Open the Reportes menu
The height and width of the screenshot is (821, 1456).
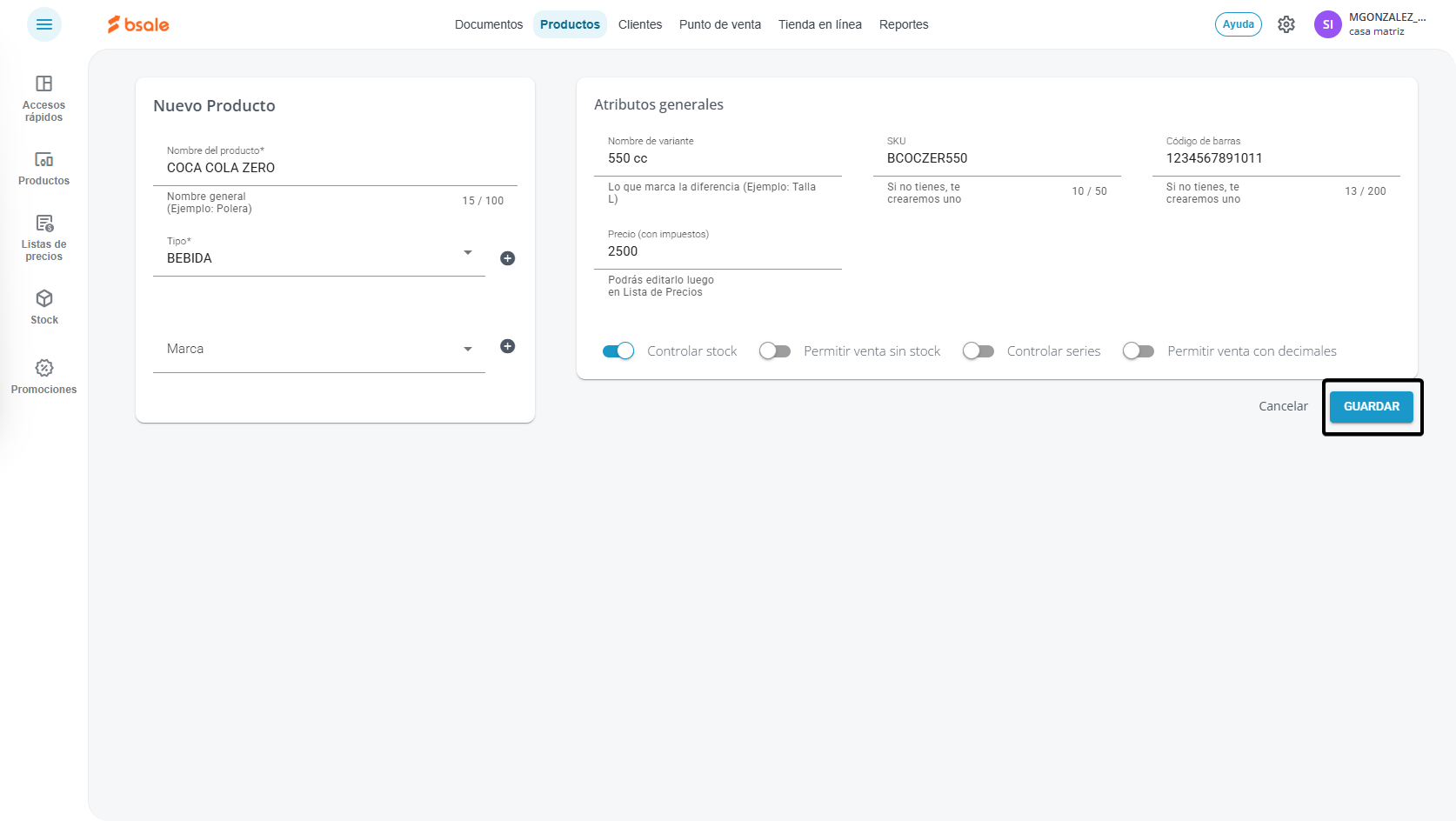click(904, 24)
